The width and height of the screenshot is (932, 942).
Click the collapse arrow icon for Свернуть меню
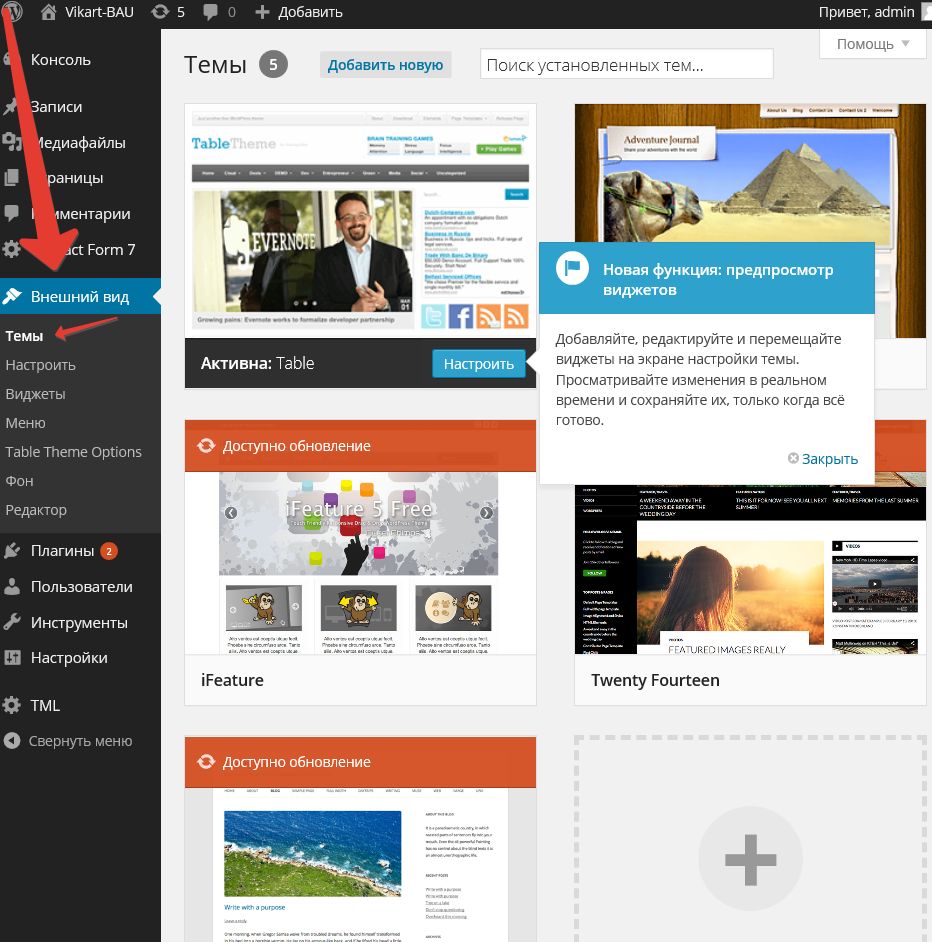(12, 741)
